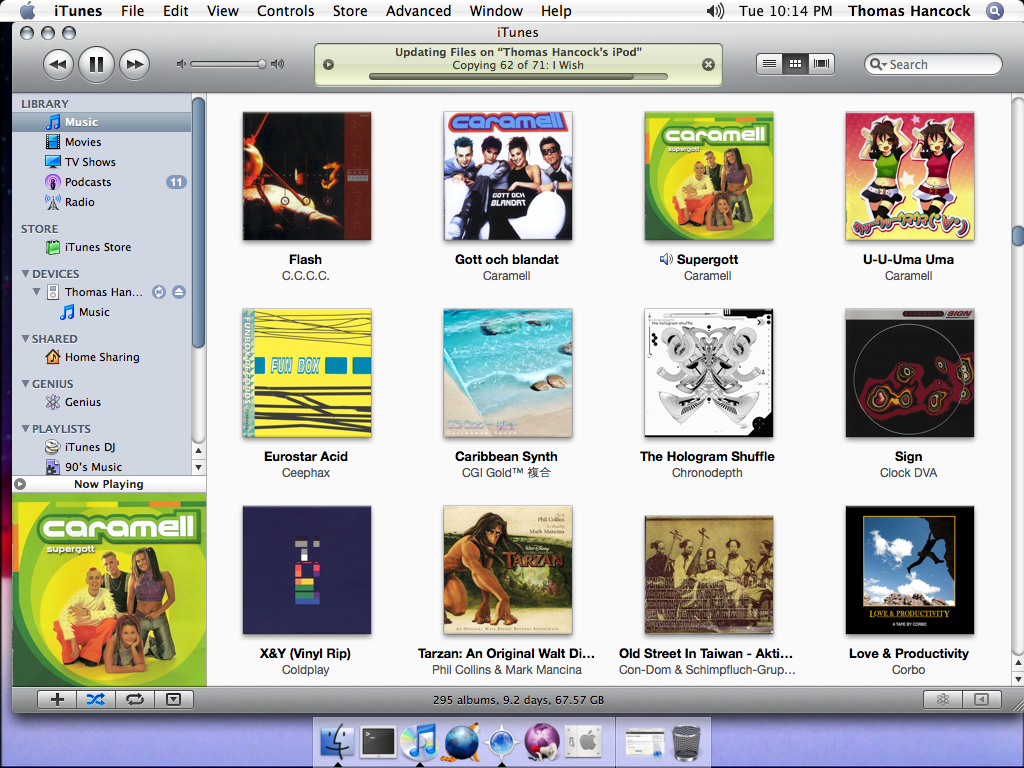This screenshot has height=768, width=1024.
Task: Skip to next track button
Action: (x=135, y=64)
